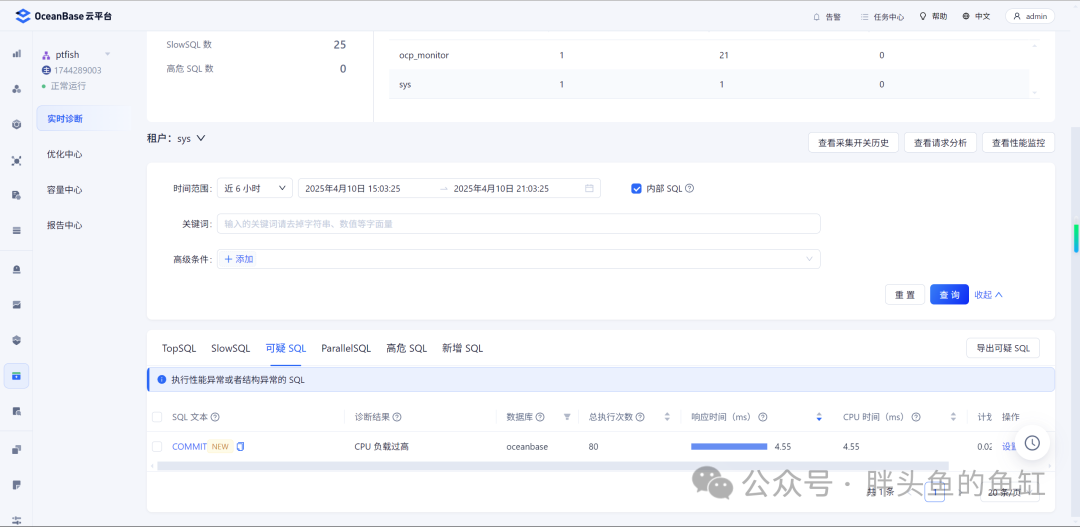Open the shield security icon in sidebar

point(17,340)
